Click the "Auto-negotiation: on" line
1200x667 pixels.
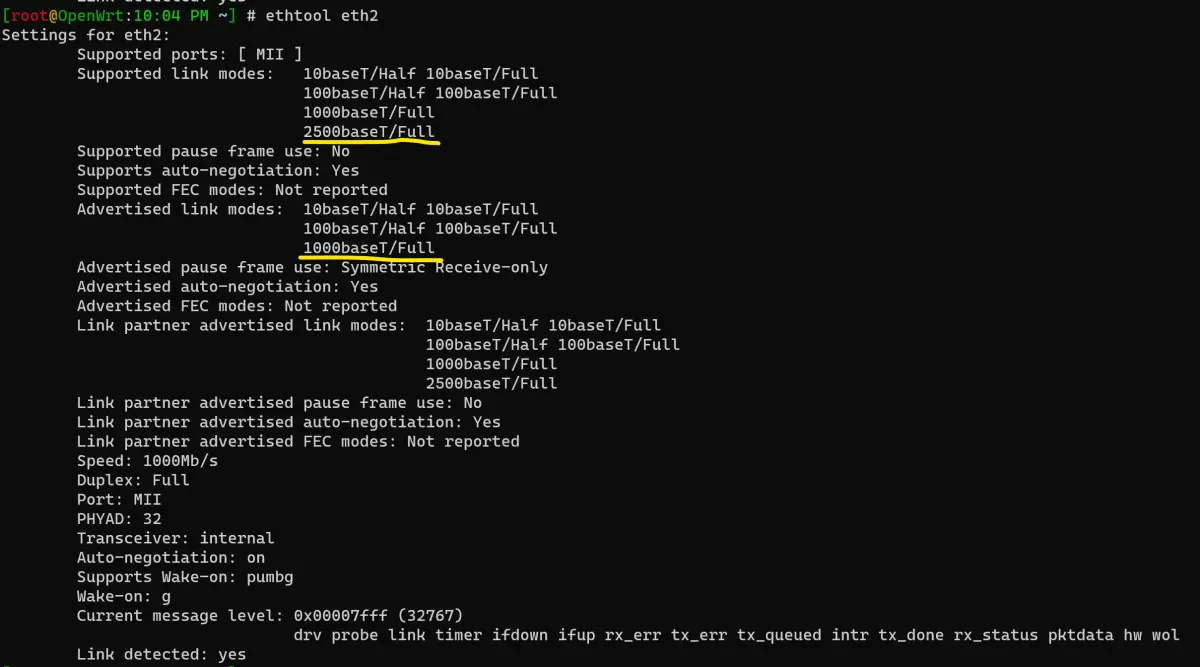[171, 557]
